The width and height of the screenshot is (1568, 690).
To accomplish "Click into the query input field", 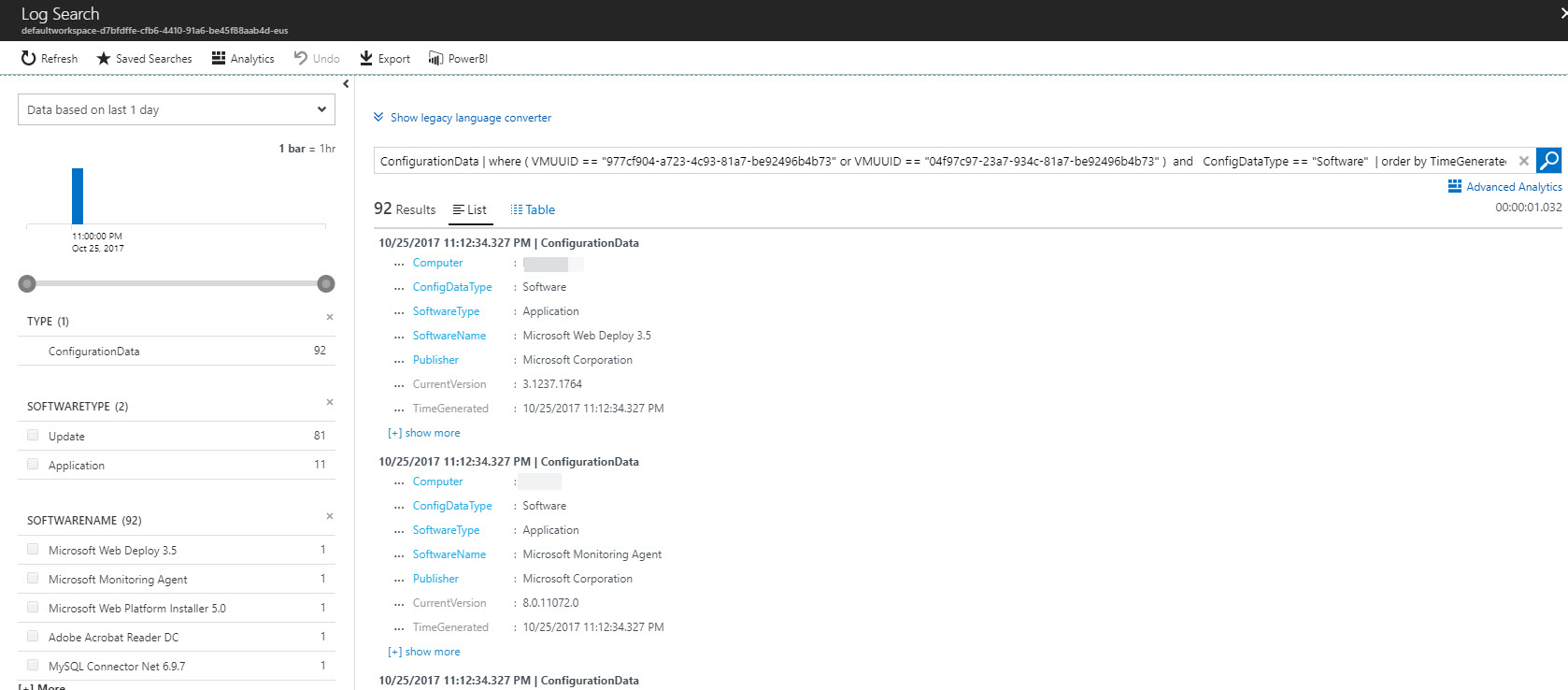I will [944, 161].
